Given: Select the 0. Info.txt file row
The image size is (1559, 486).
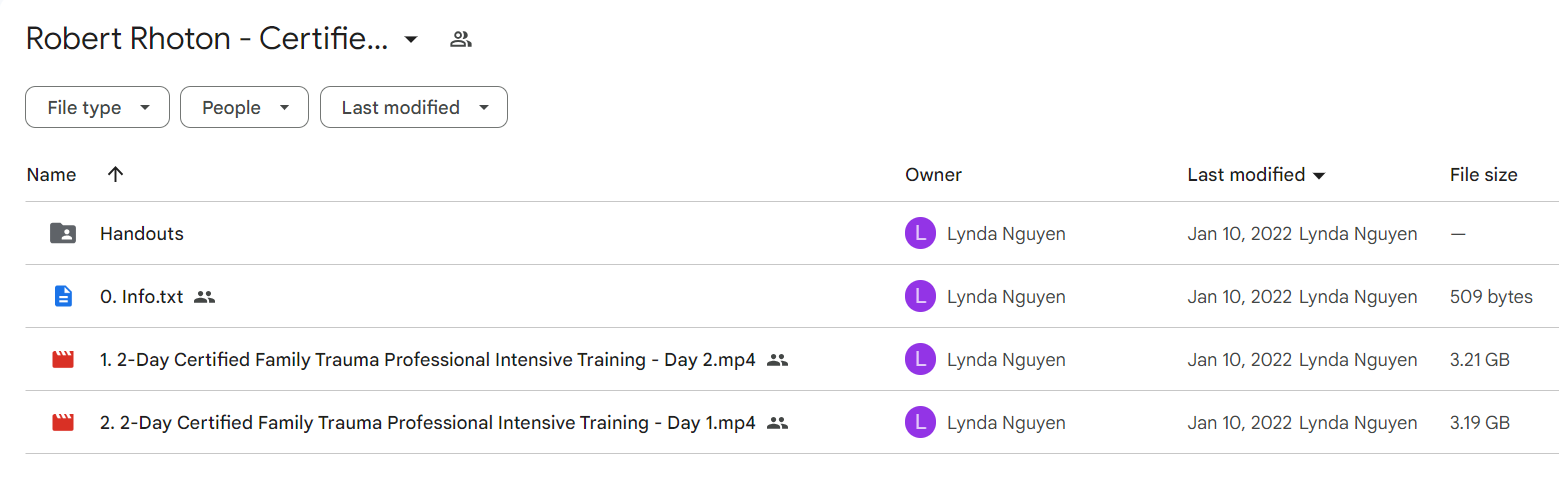Looking at the screenshot, I should [x=779, y=297].
